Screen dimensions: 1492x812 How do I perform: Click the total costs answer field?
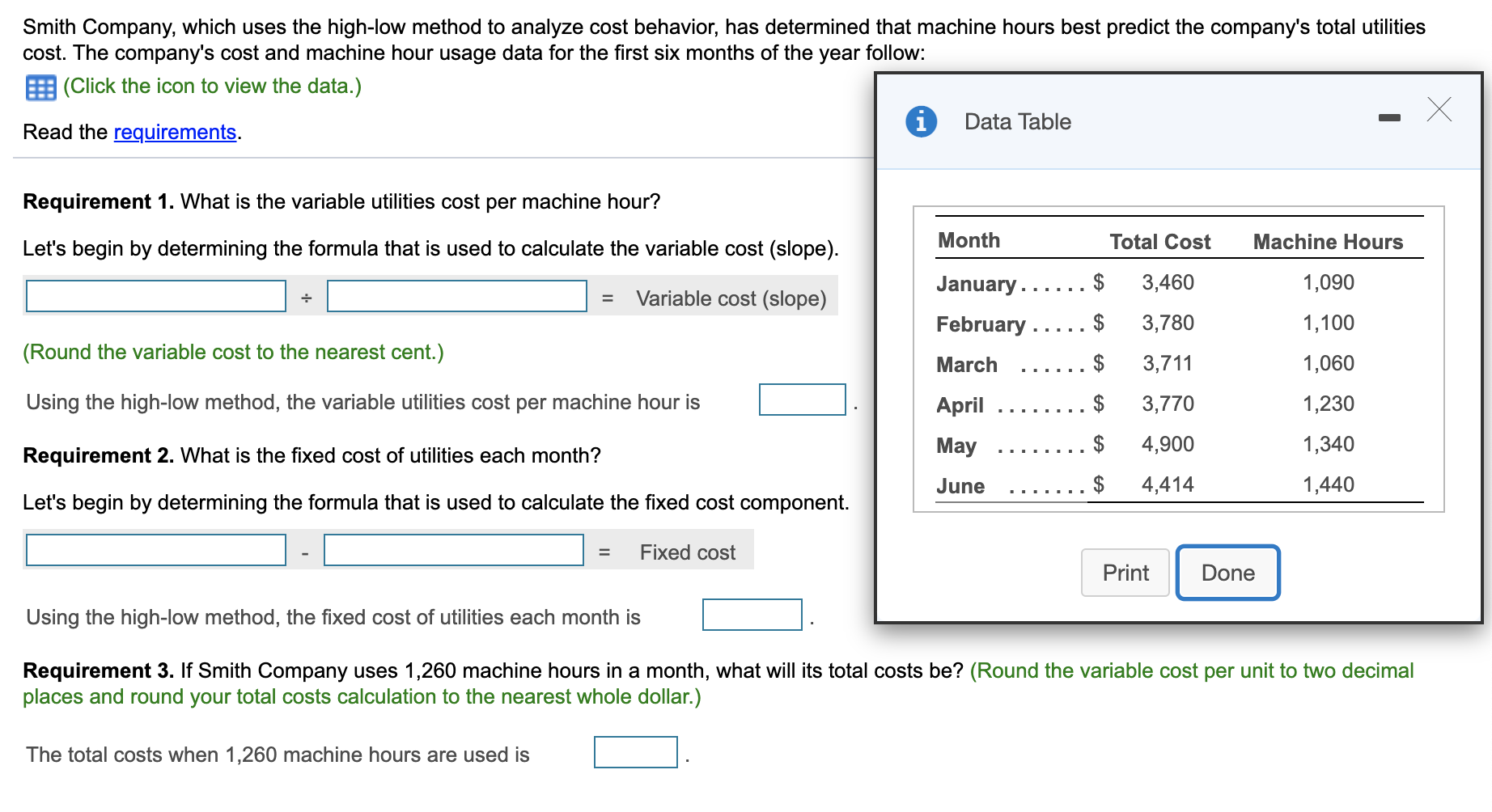click(x=635, y=752)
